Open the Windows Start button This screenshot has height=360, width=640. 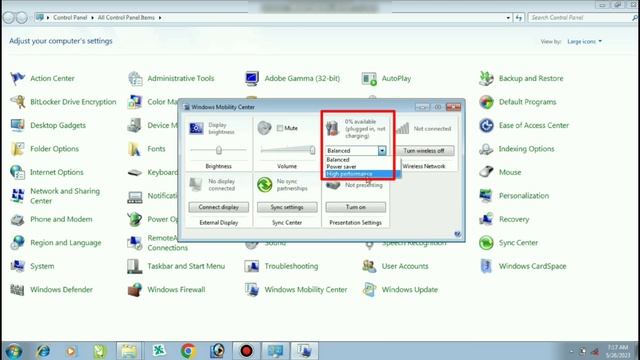13,351
